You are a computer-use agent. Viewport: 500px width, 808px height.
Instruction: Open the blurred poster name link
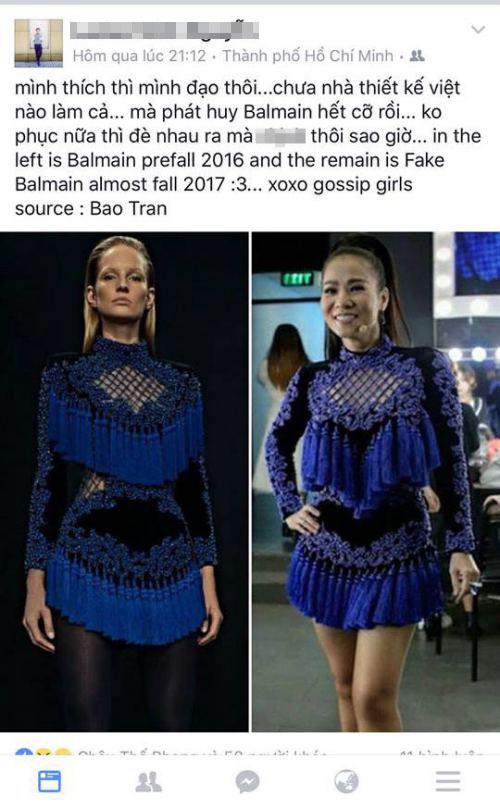[164, 30]
